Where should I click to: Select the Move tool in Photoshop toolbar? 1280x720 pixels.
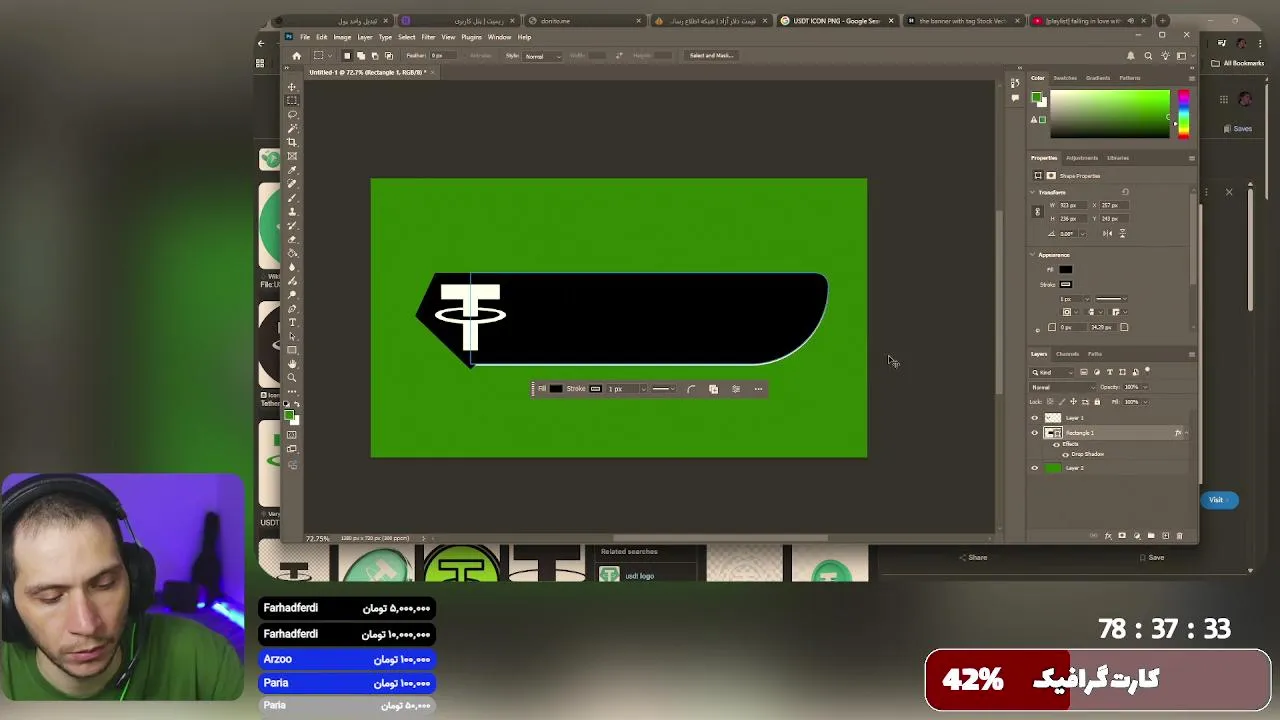coord(292,87)
